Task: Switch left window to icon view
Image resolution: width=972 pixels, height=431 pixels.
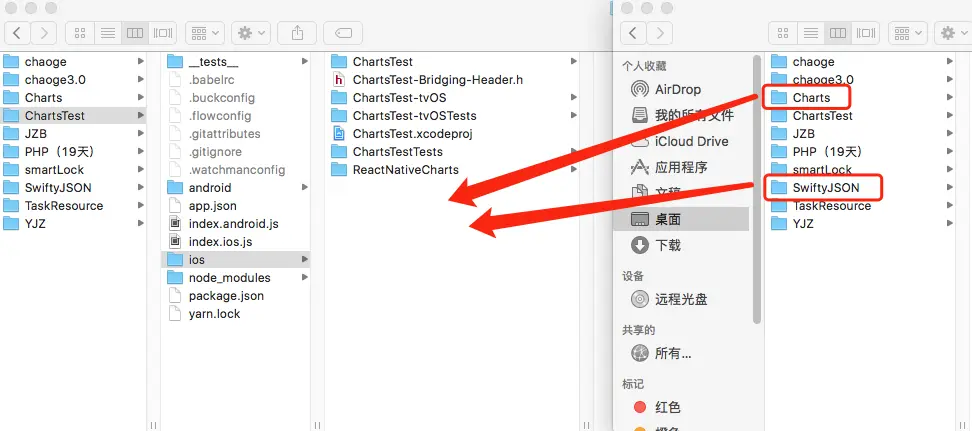Action: click(x=79, y=33)
